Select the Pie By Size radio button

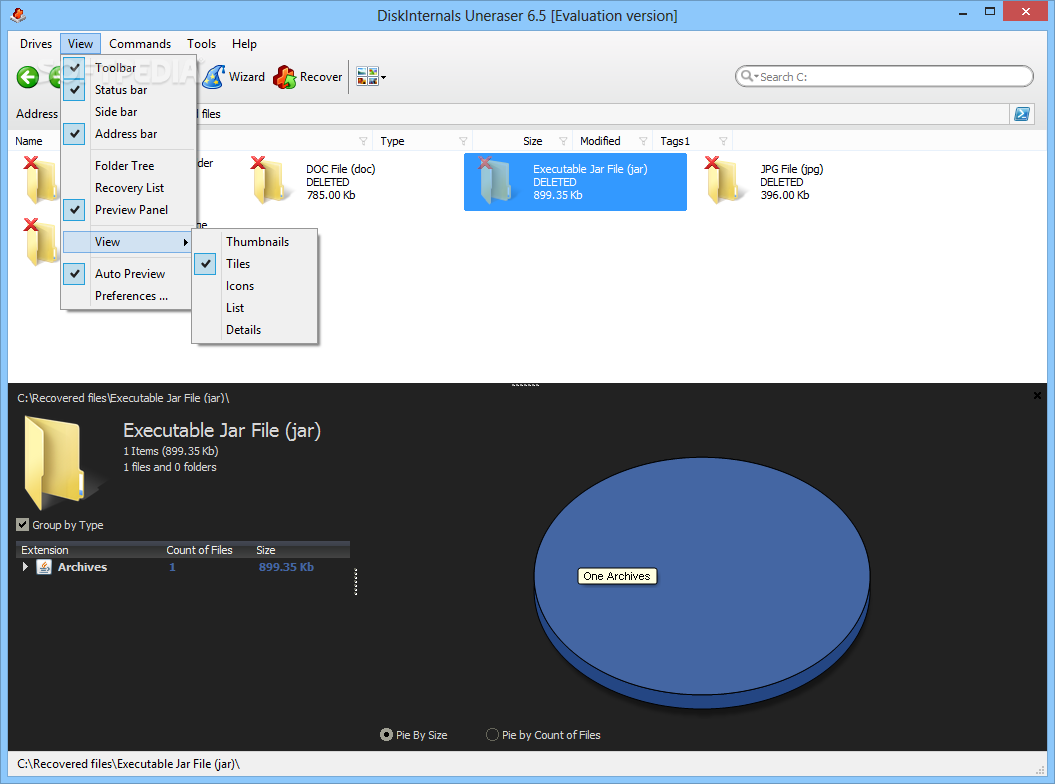(x=386, y=735)
